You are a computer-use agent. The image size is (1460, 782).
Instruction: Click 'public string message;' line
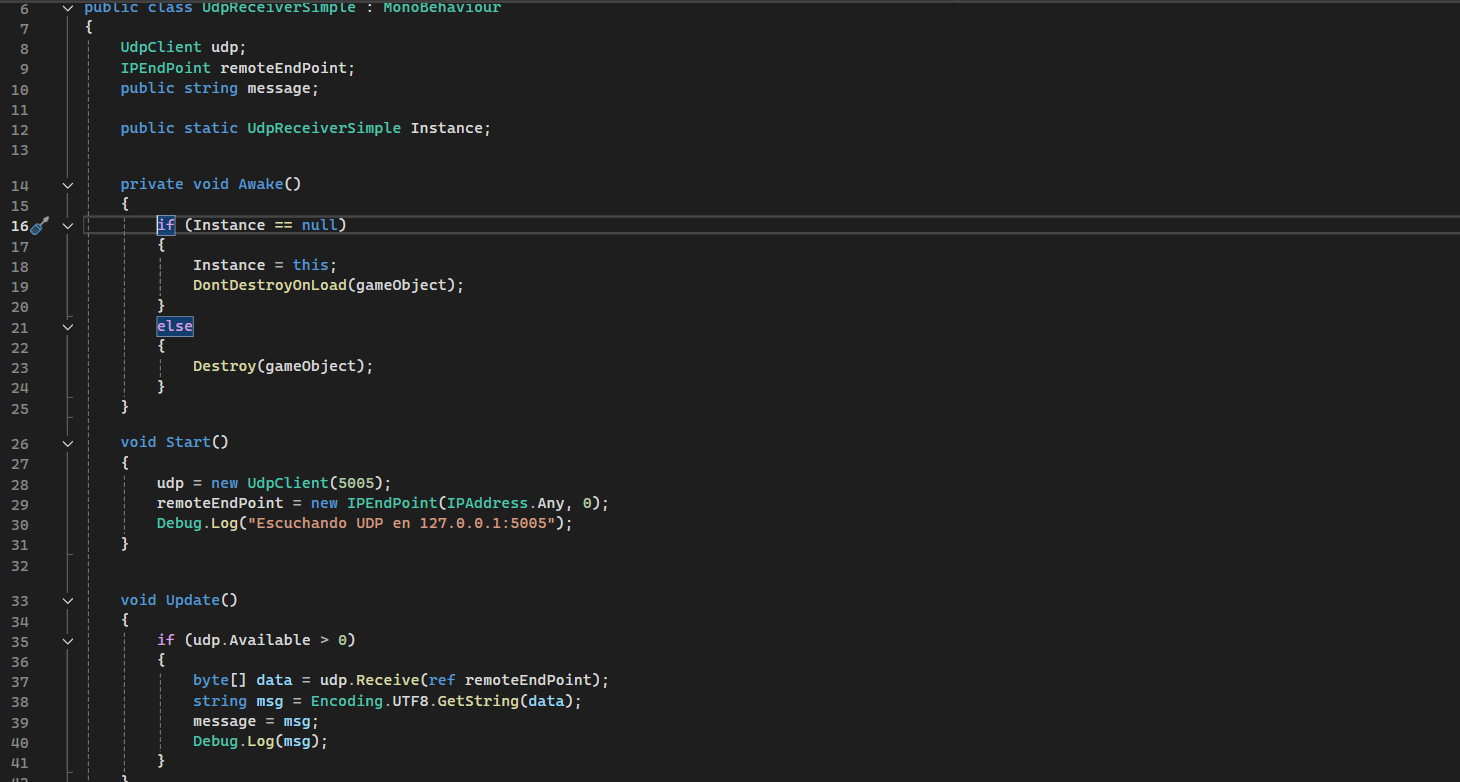click(219, 88)
